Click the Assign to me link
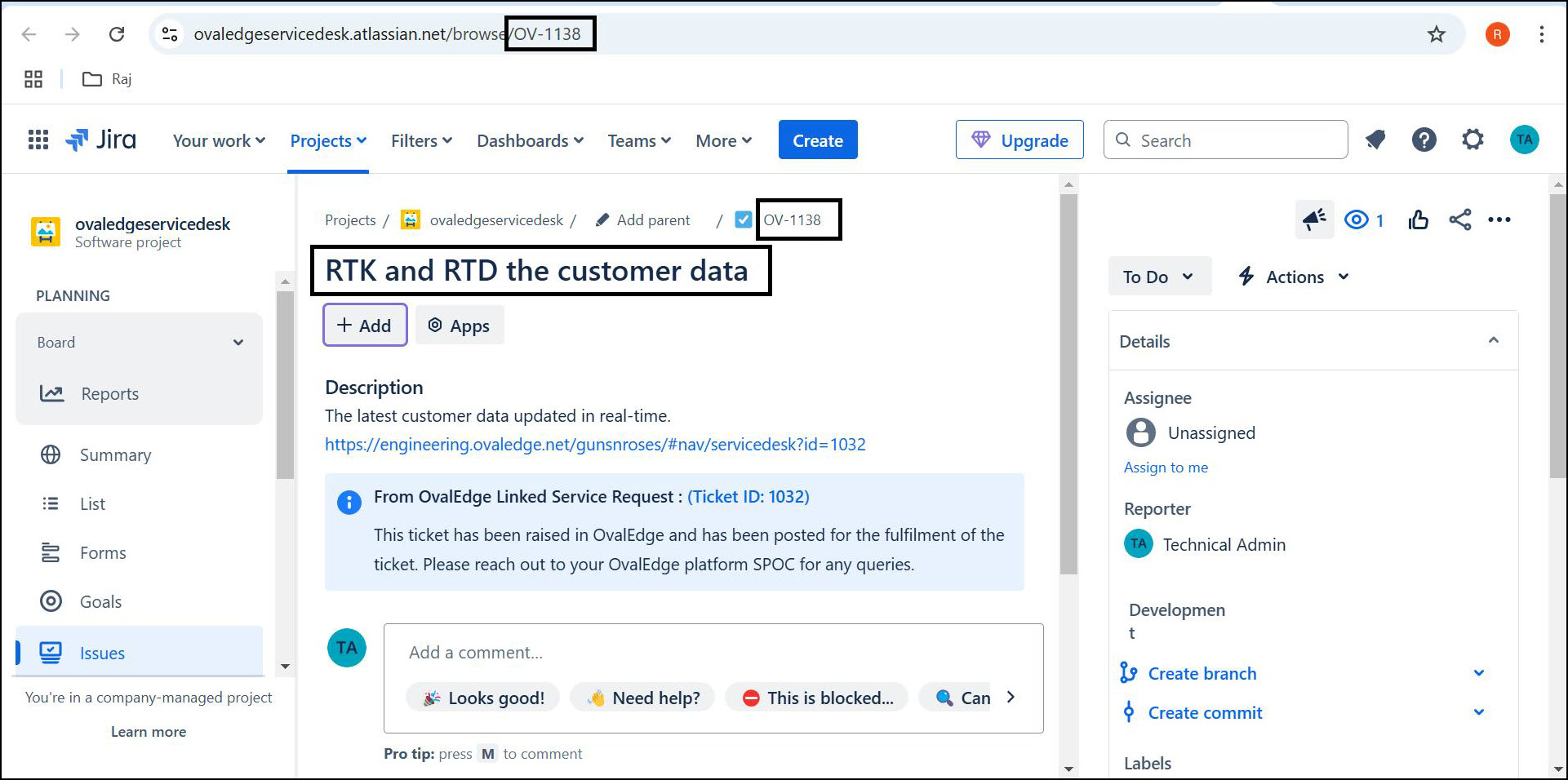Screen dimensions: 1568x780 click(1166, 468)
